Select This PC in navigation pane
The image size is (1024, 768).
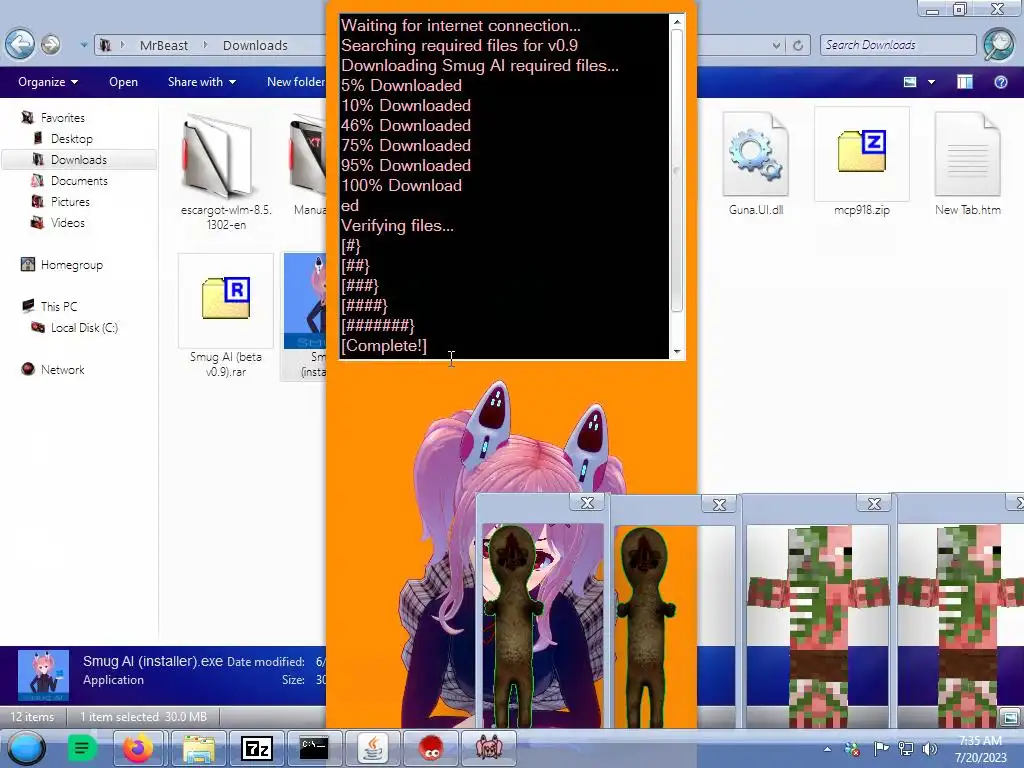click(58, 306)
